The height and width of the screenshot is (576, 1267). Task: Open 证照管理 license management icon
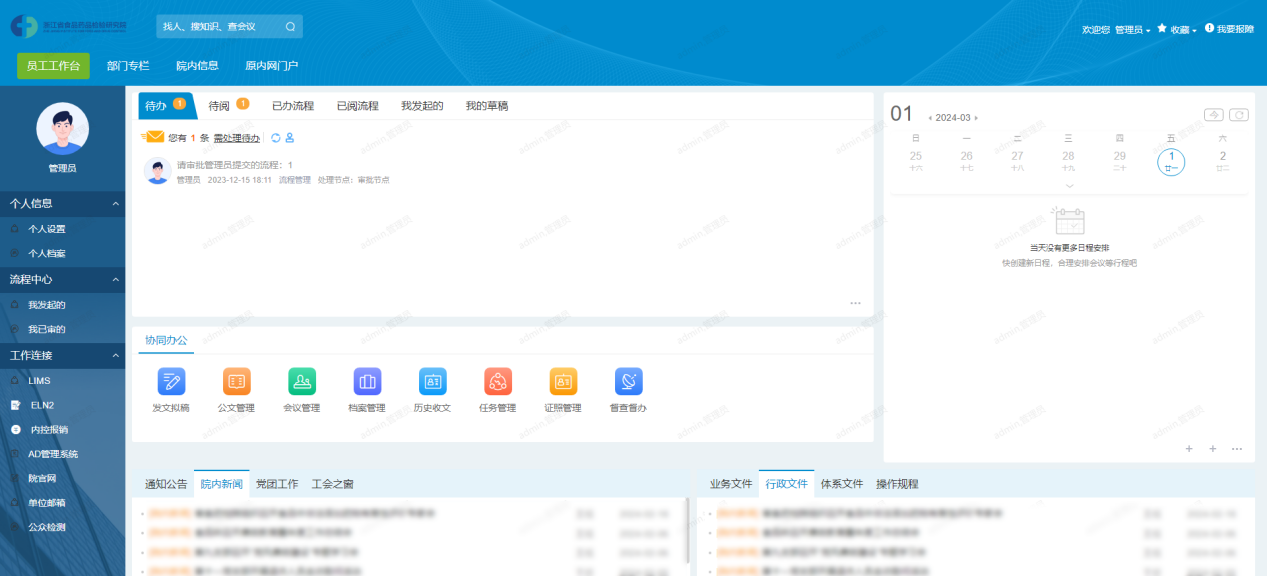point(563,382)
